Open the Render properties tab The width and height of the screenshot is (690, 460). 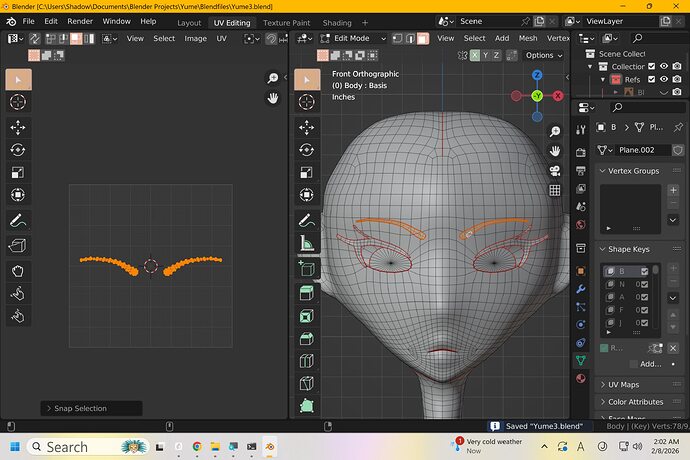581,152
